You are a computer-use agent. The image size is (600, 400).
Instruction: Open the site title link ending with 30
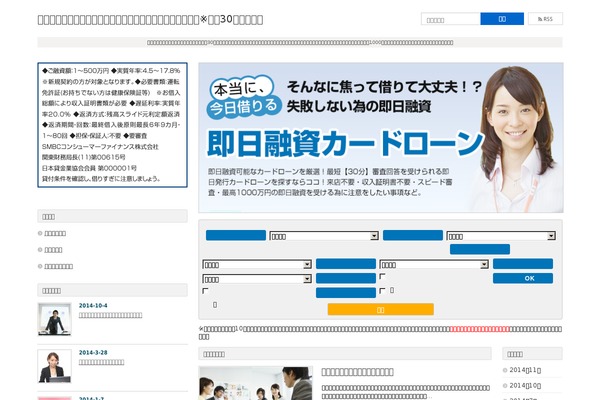[x=150, y=20]
